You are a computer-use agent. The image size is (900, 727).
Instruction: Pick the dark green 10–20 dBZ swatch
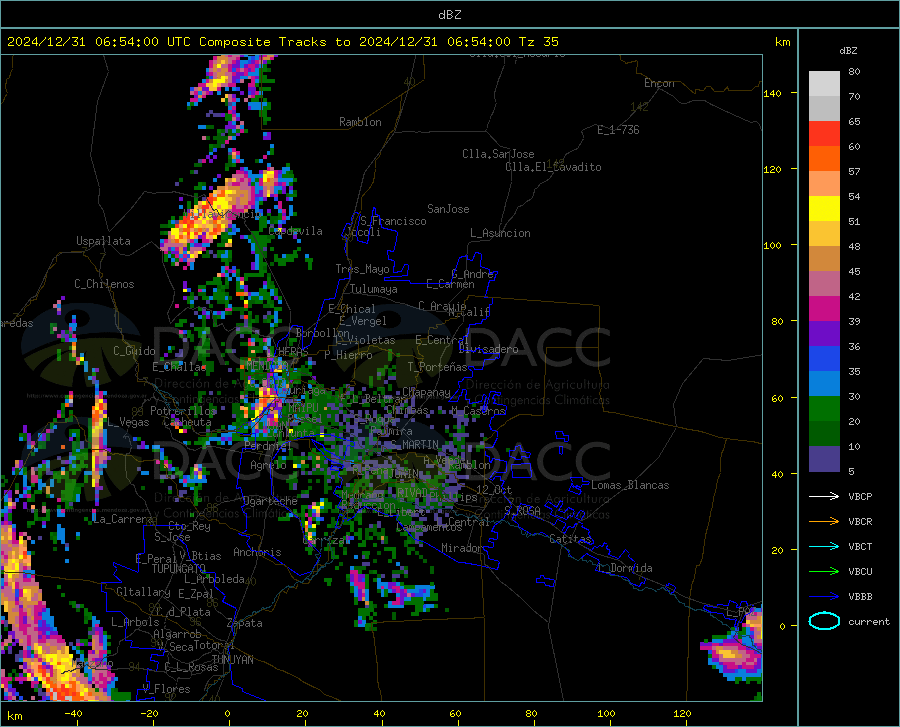[824, 434]
